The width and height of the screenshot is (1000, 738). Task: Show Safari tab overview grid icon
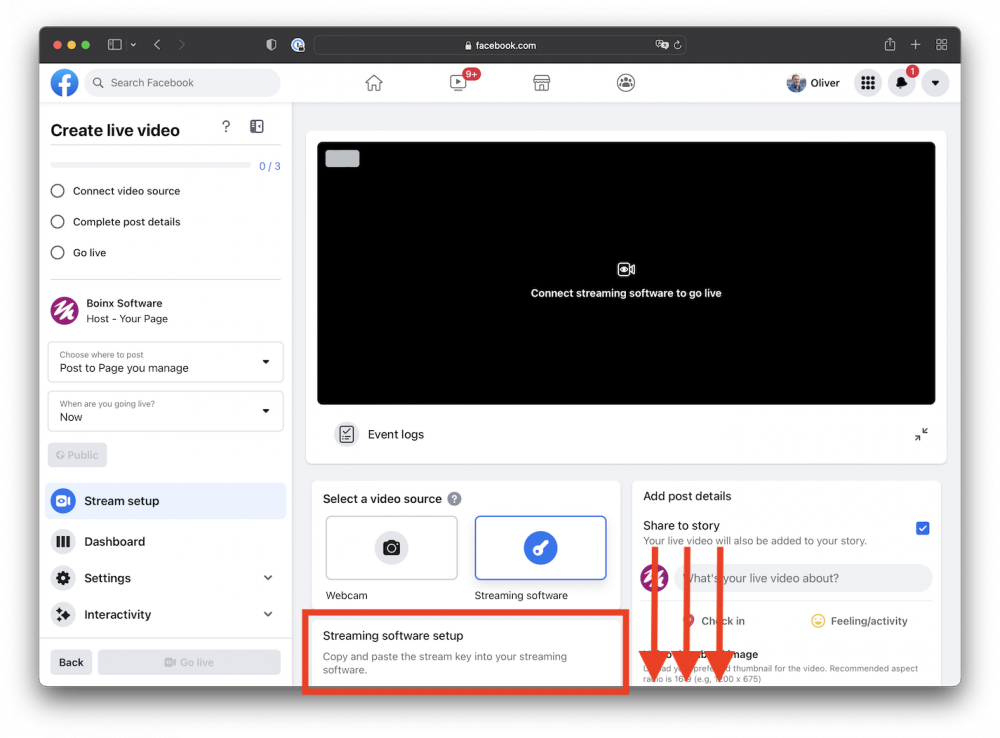tap(941, 45)
